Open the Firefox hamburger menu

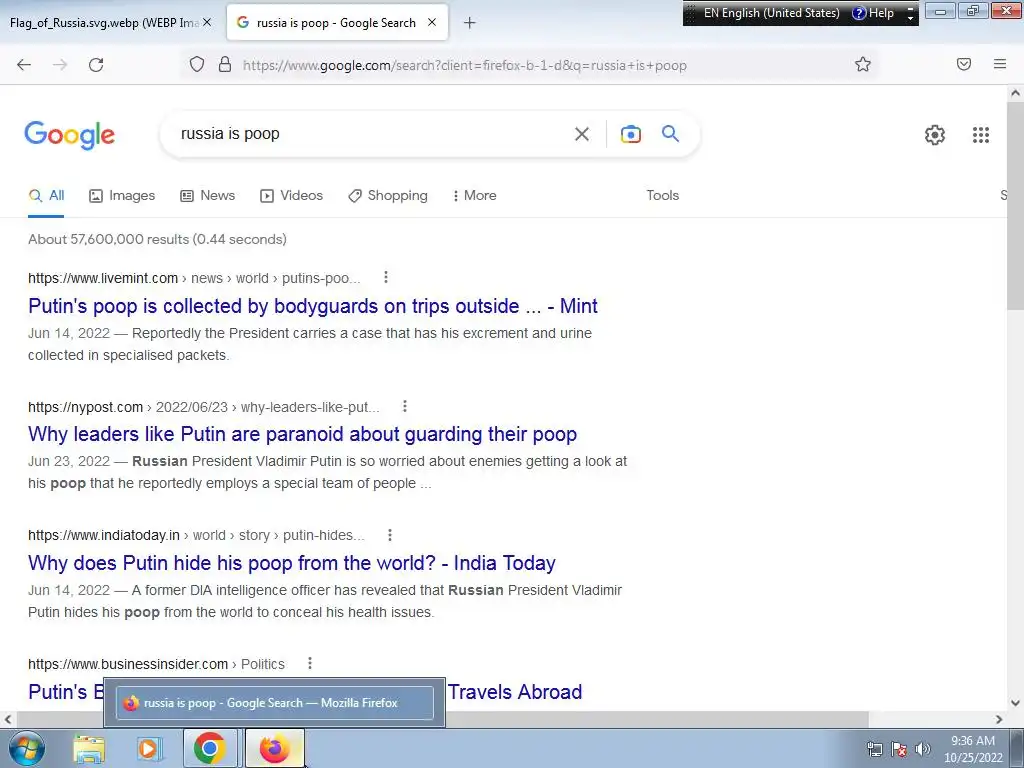tap(1000, 64)
